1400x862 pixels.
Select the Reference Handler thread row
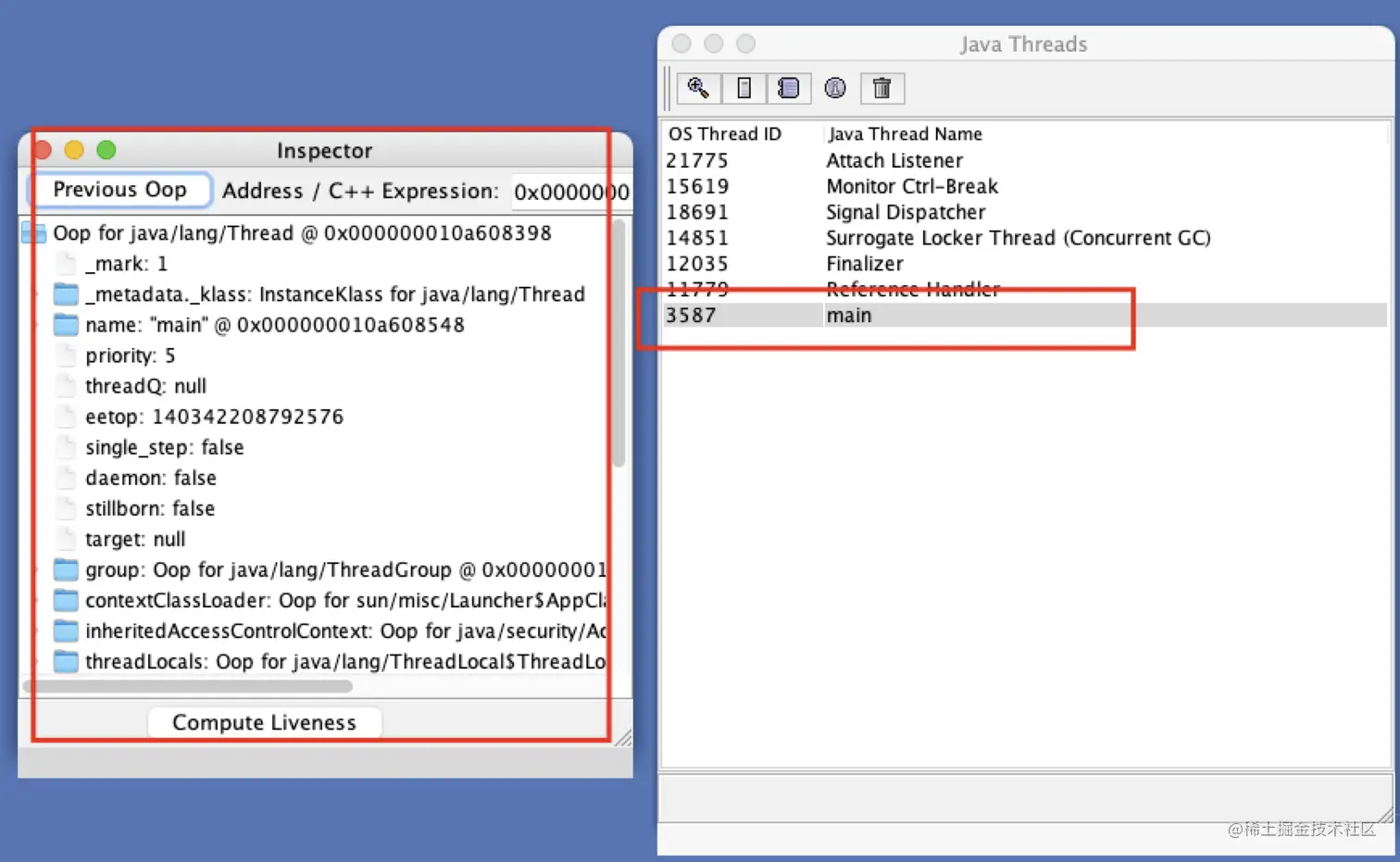tap(1025, 290)
